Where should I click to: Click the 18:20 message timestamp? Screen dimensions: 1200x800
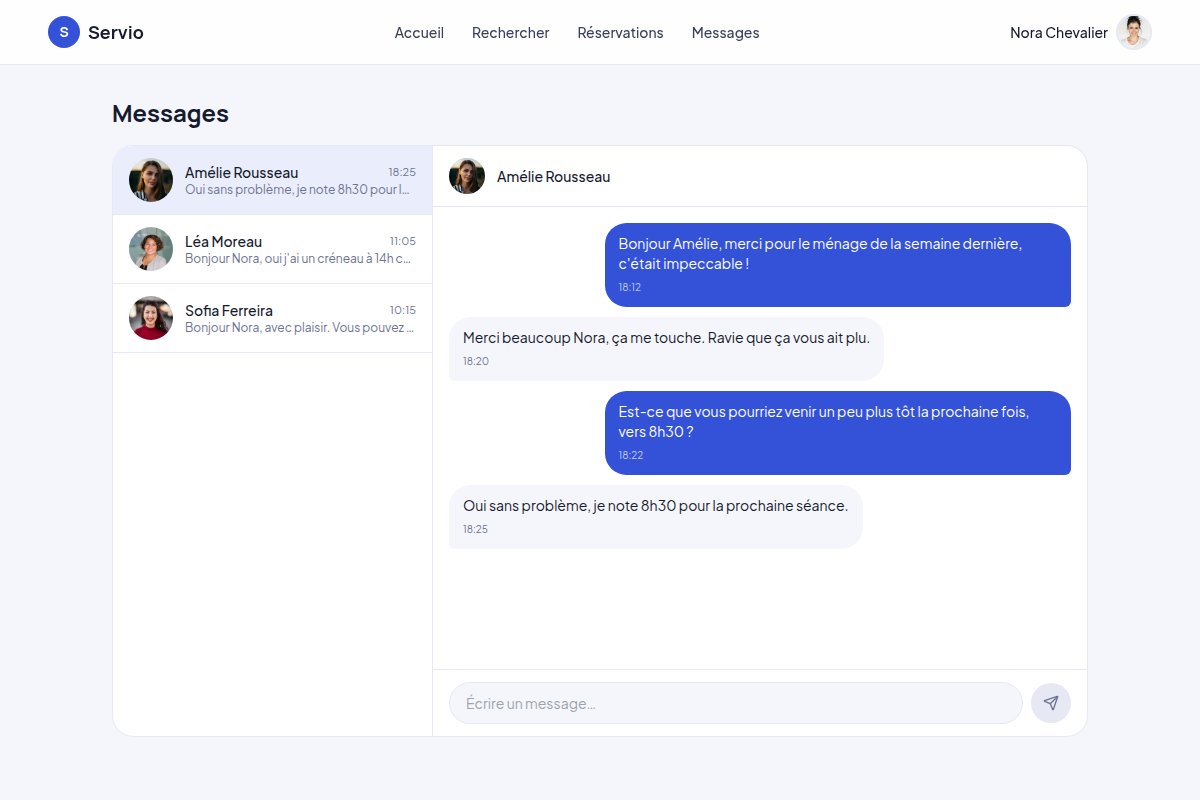pos(476,361)
